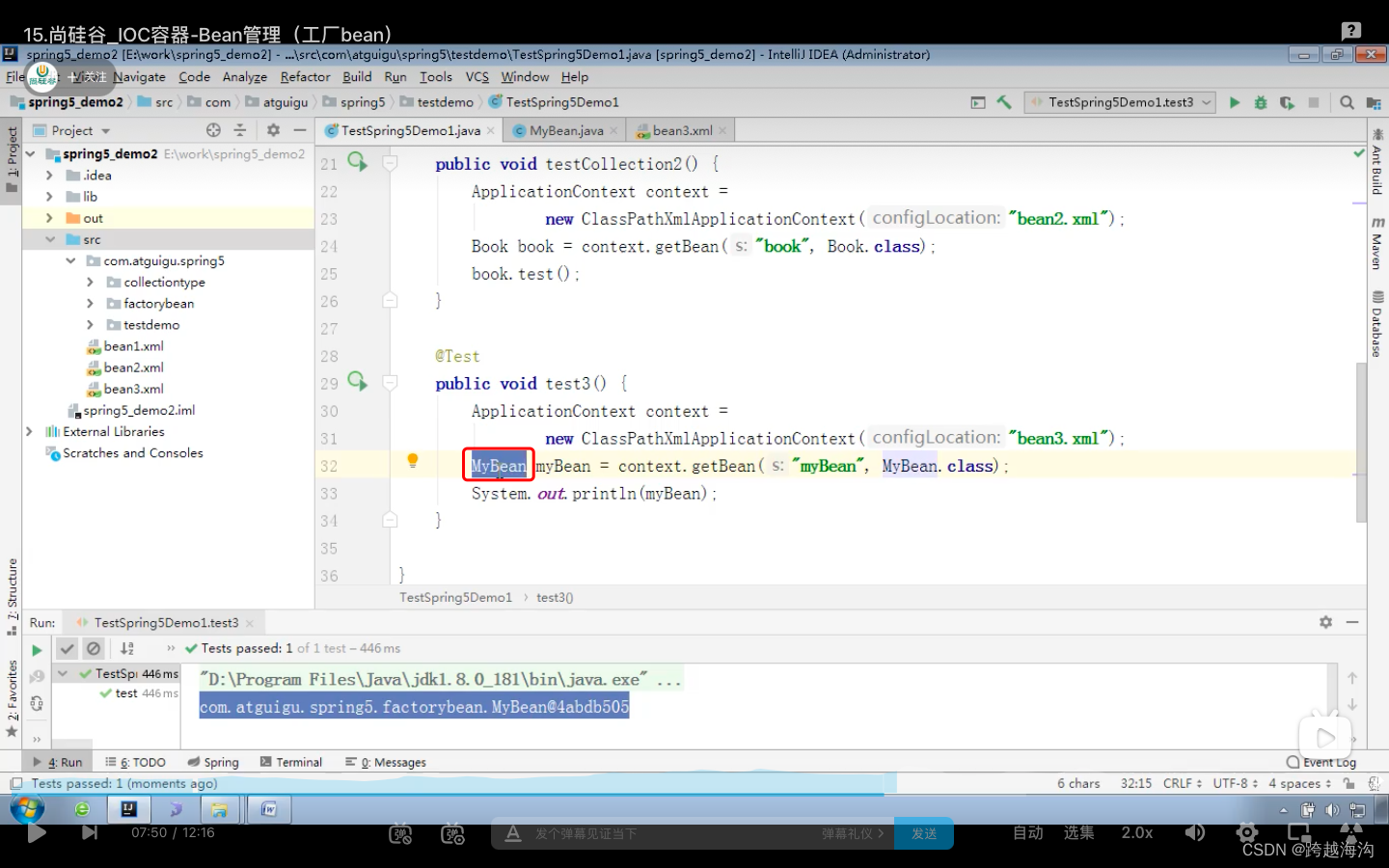Toggle picture-in-picture mode in the video player
This screenshot has width=1389, height=868.
click(1299, 832)
